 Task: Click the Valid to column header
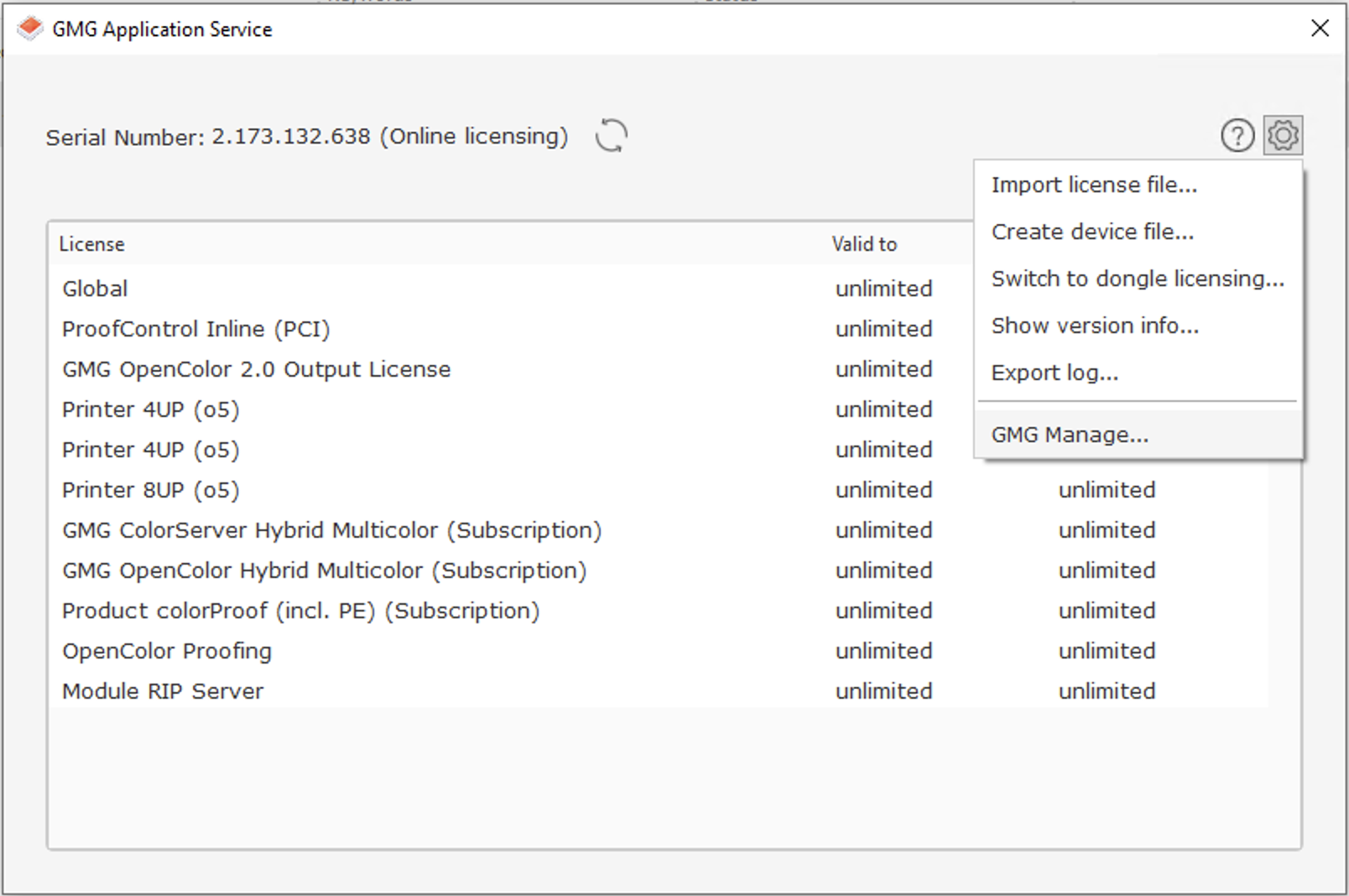[x=864, y=244]
